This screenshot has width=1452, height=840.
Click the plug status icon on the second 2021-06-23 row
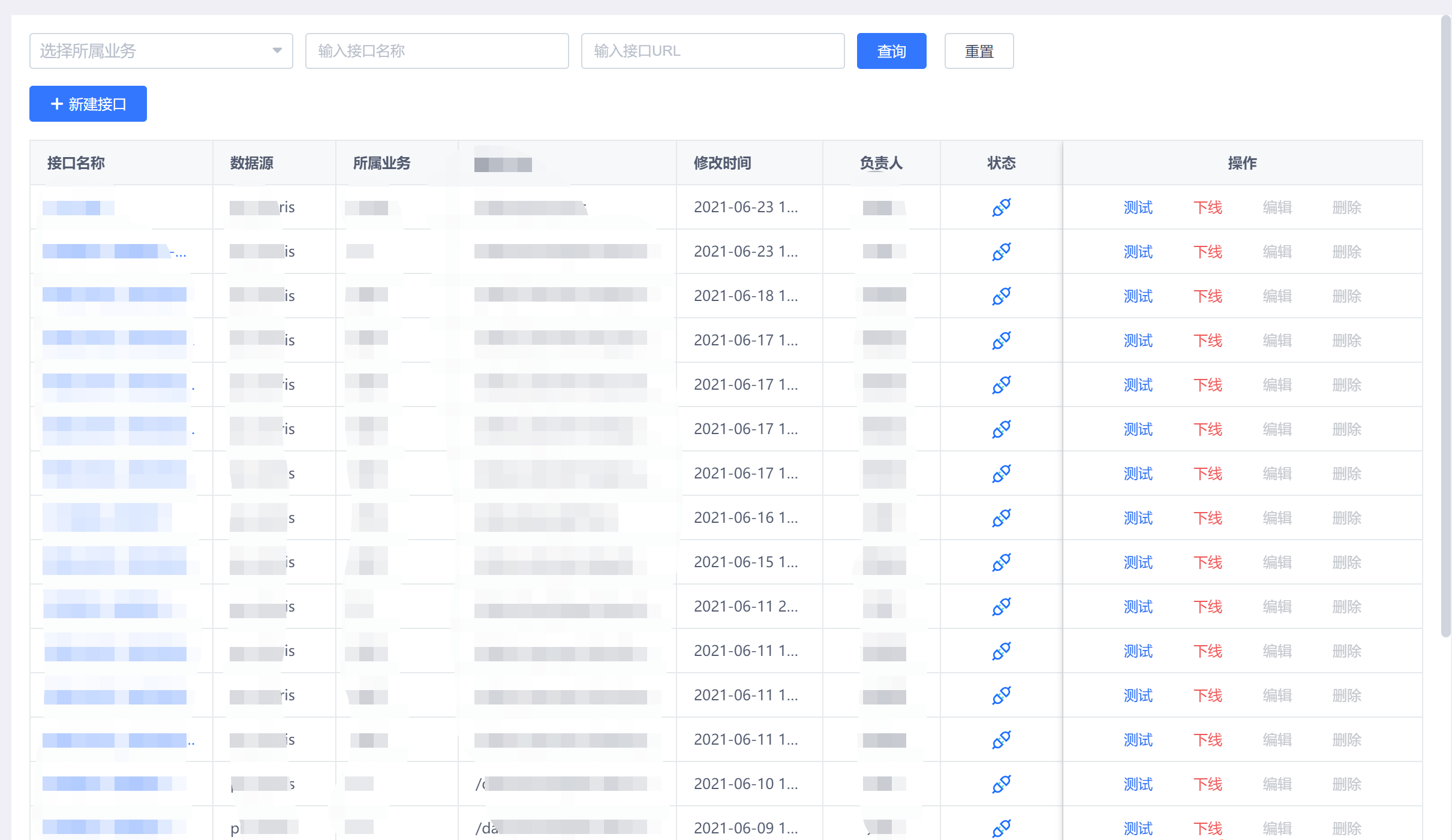pos(1001,251)
